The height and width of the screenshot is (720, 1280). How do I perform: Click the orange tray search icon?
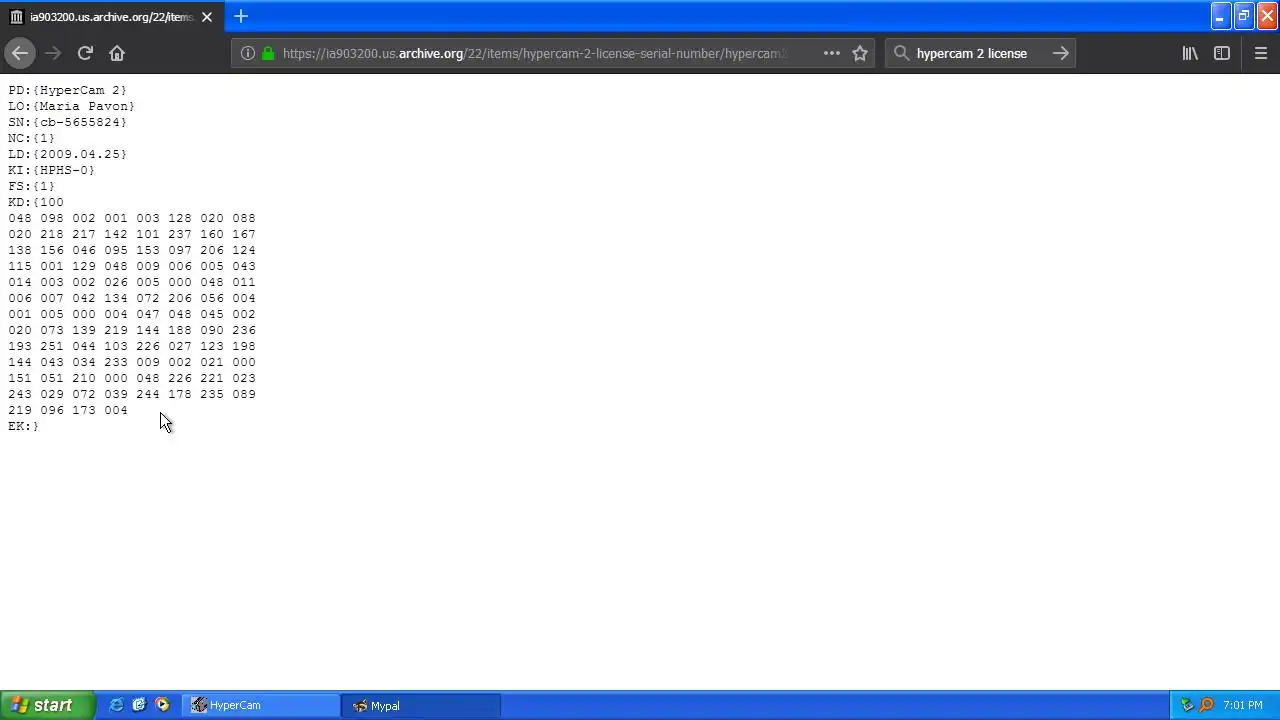pos(1206,705)
